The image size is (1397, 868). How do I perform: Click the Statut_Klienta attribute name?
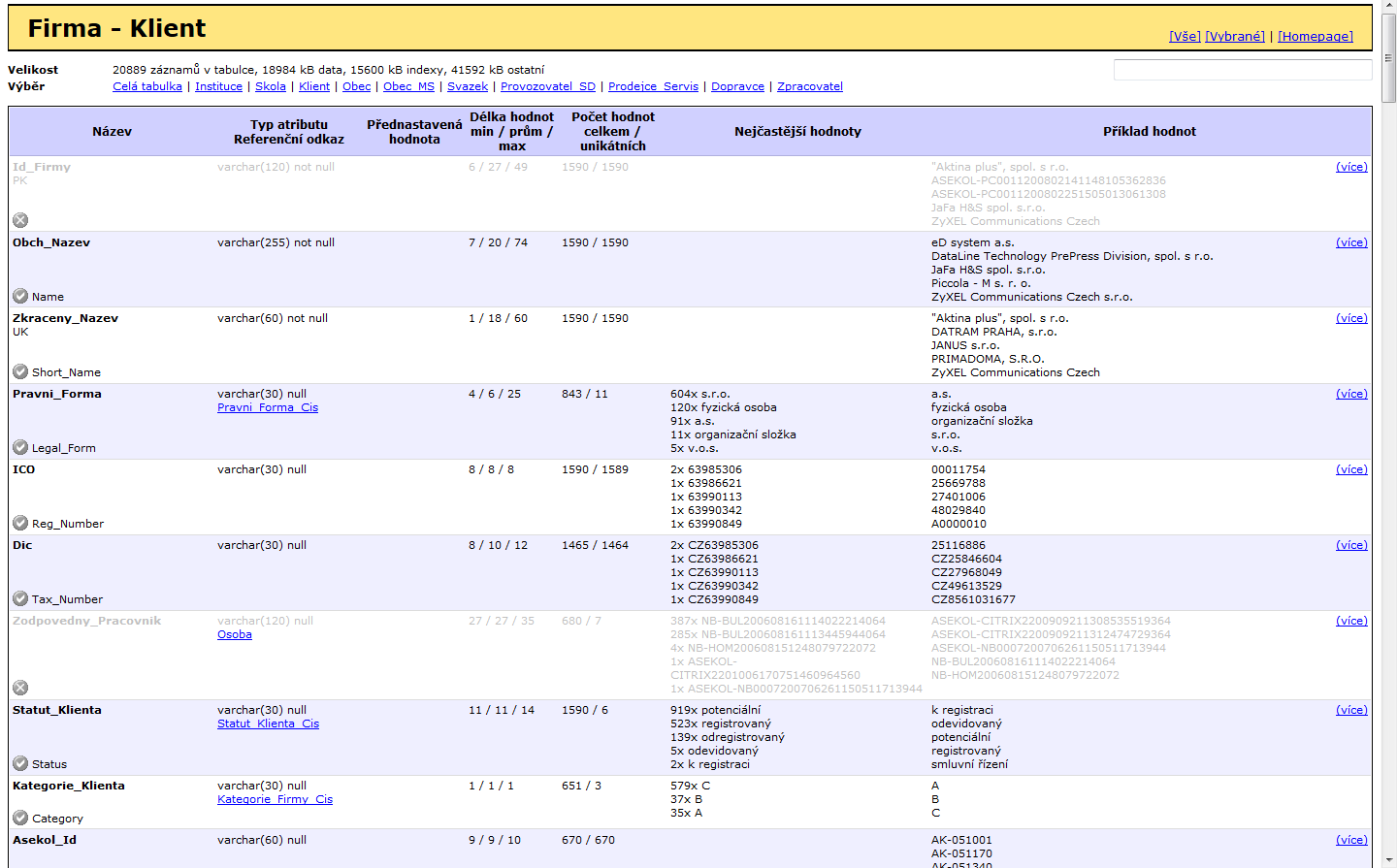point(57,710)
